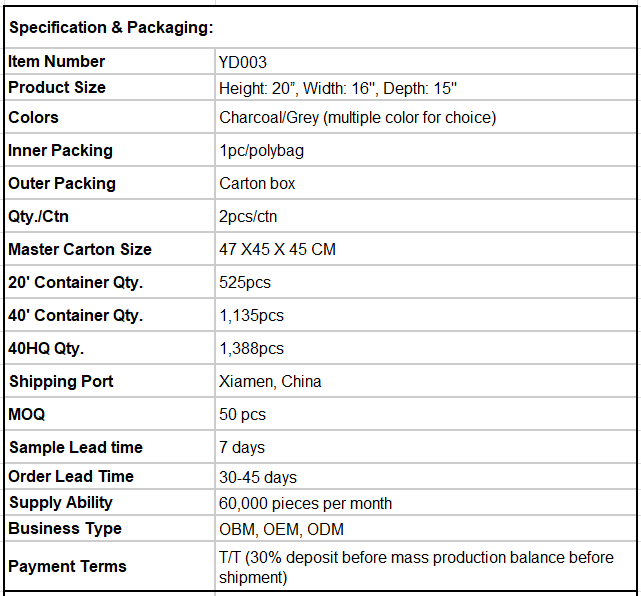This screenshot has height=596, width=641.
Task: Select the Item Number label cell
Action: [x=56, y=62]
